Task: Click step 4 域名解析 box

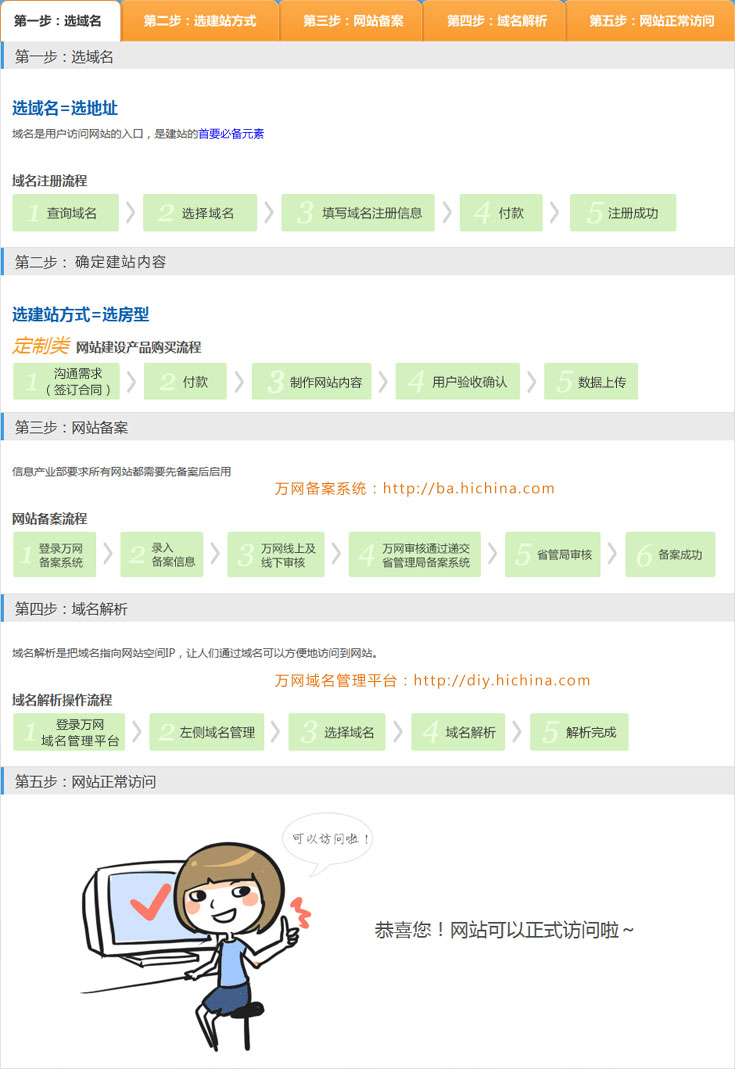Action: [x=458, y=732]
